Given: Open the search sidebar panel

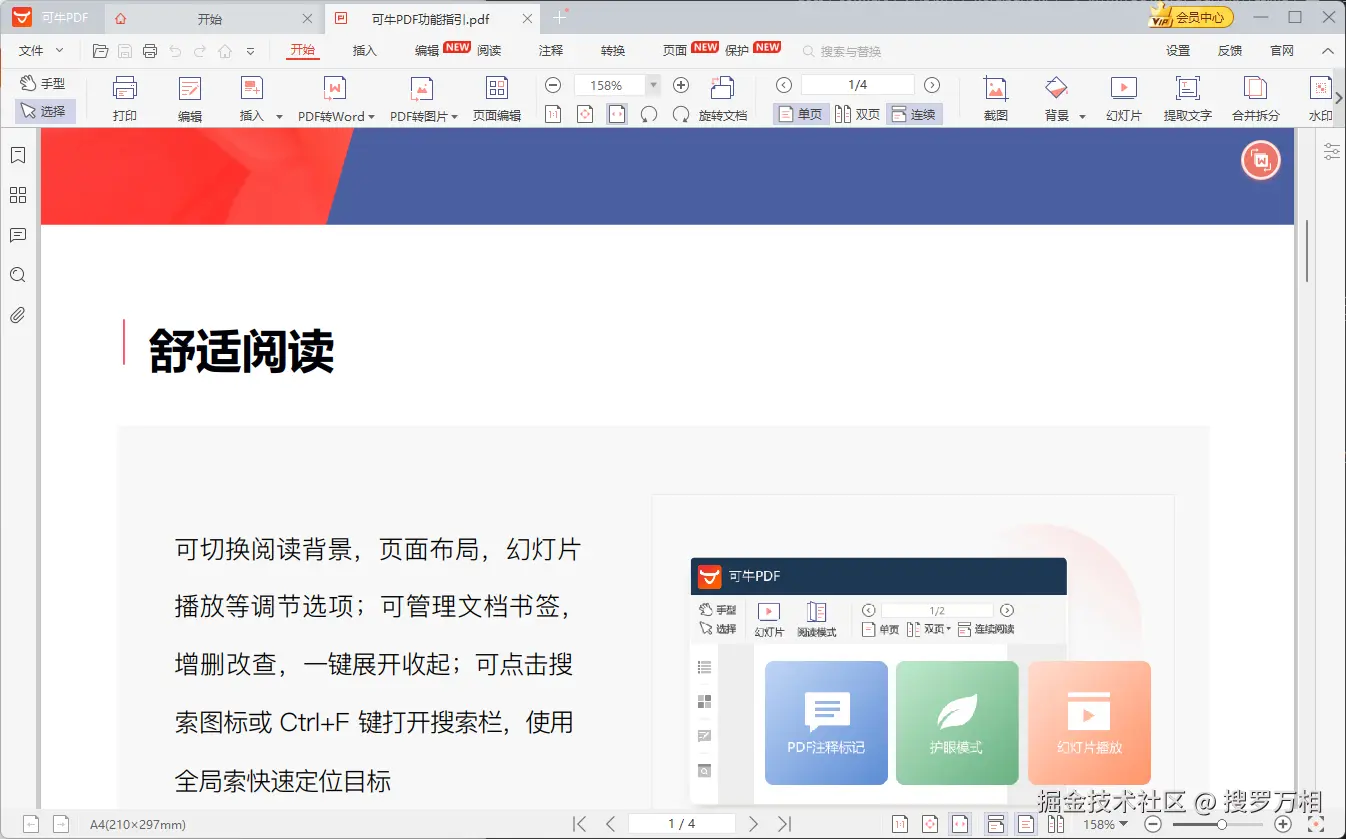Looking at the screenshot, I should coord(17,275).
